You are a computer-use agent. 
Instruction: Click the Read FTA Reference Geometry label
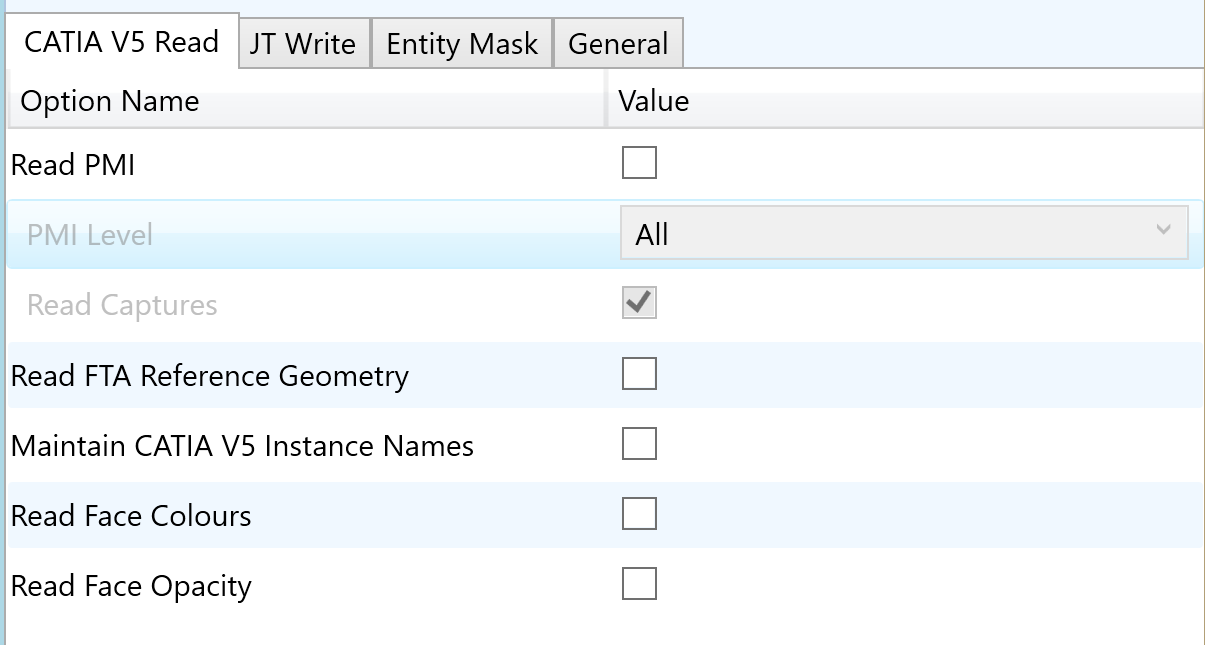pos(210,376)
